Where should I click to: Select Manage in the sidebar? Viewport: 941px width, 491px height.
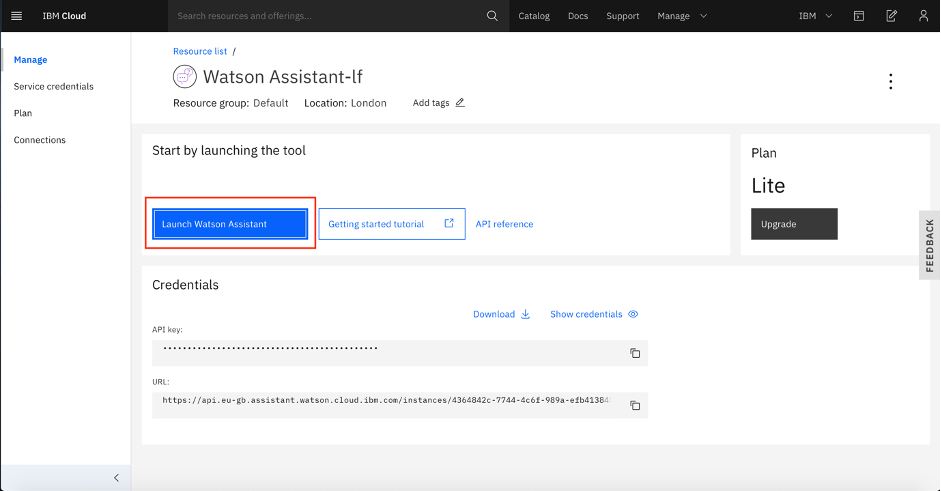pos(31,59)
